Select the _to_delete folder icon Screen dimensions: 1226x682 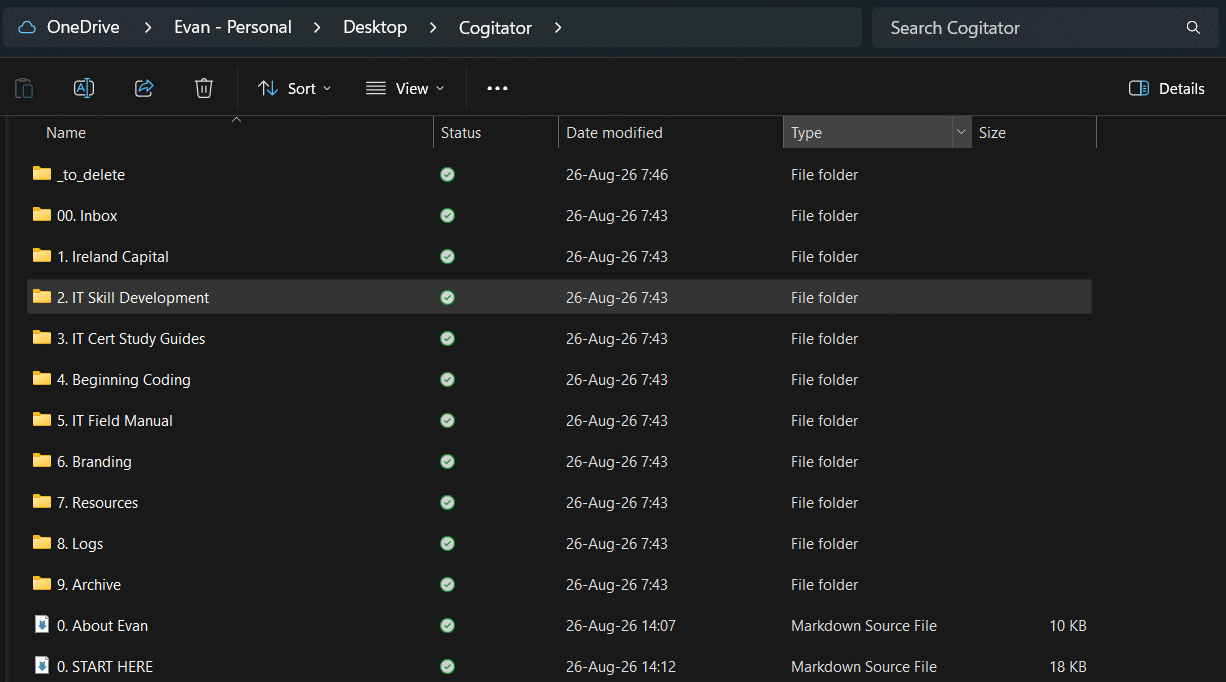(42, 174)
